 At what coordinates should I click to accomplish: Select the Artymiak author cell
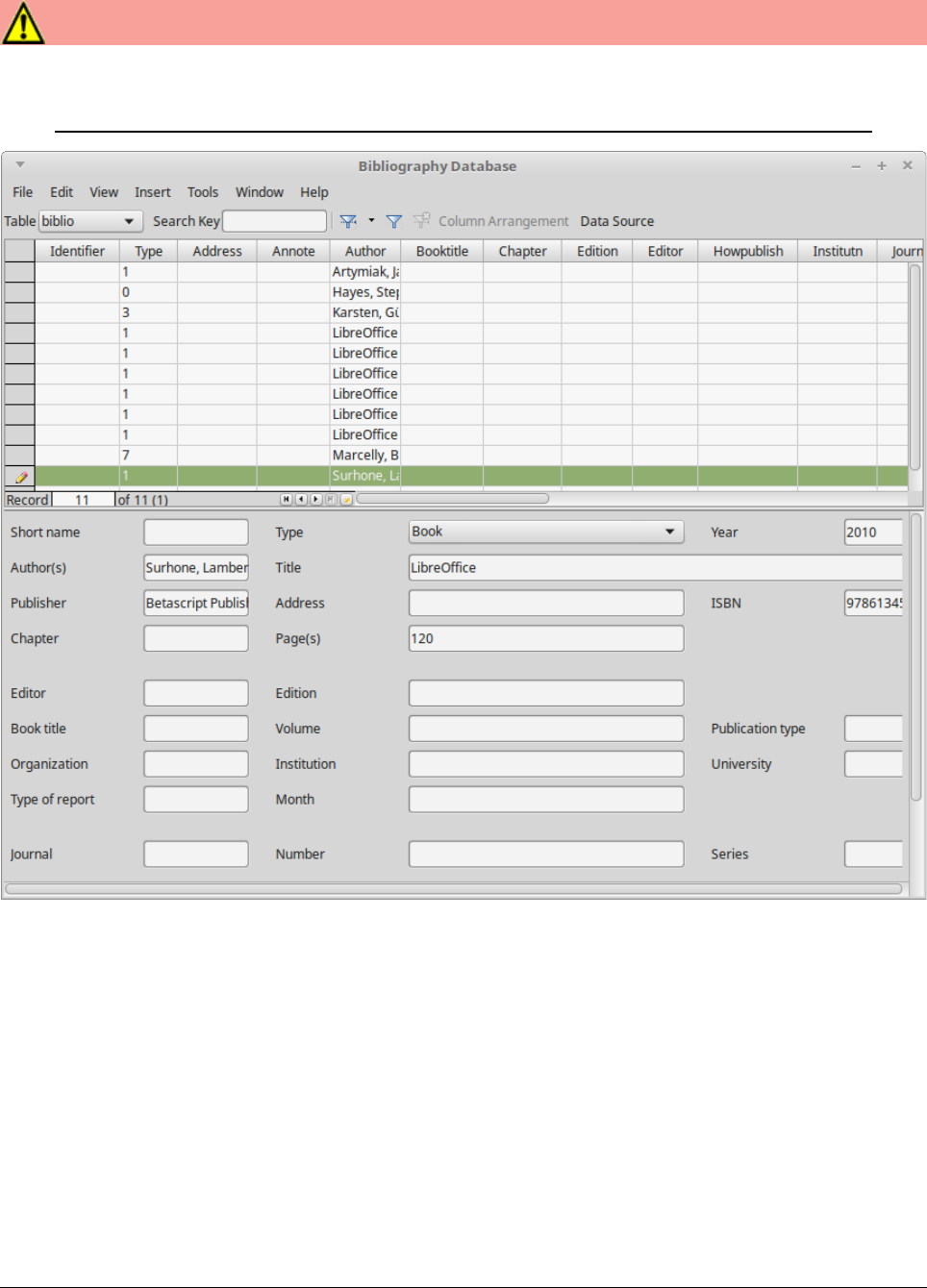(365, 272)
